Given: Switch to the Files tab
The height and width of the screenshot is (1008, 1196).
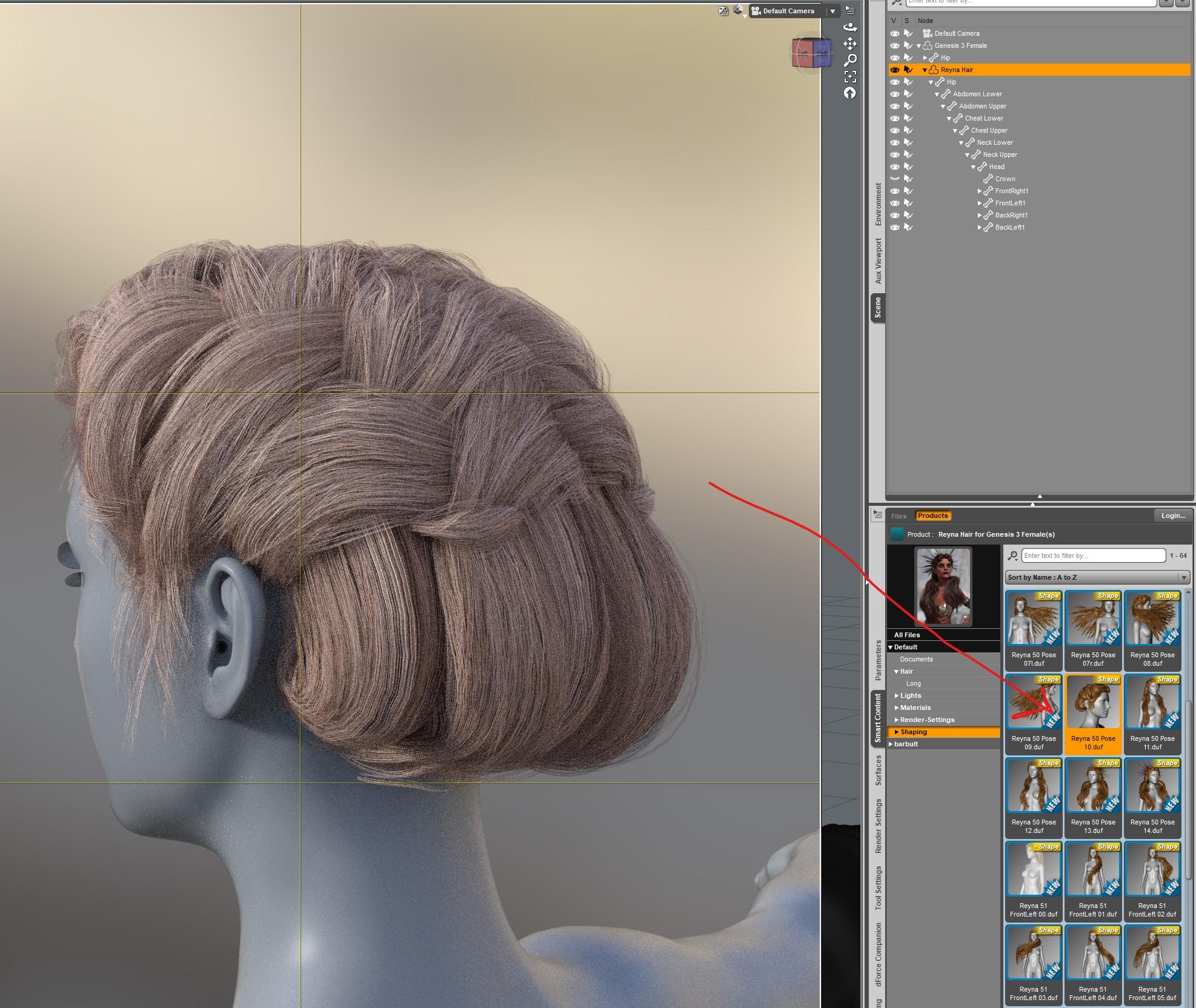Looking at the screenshot, I should 899,516.
